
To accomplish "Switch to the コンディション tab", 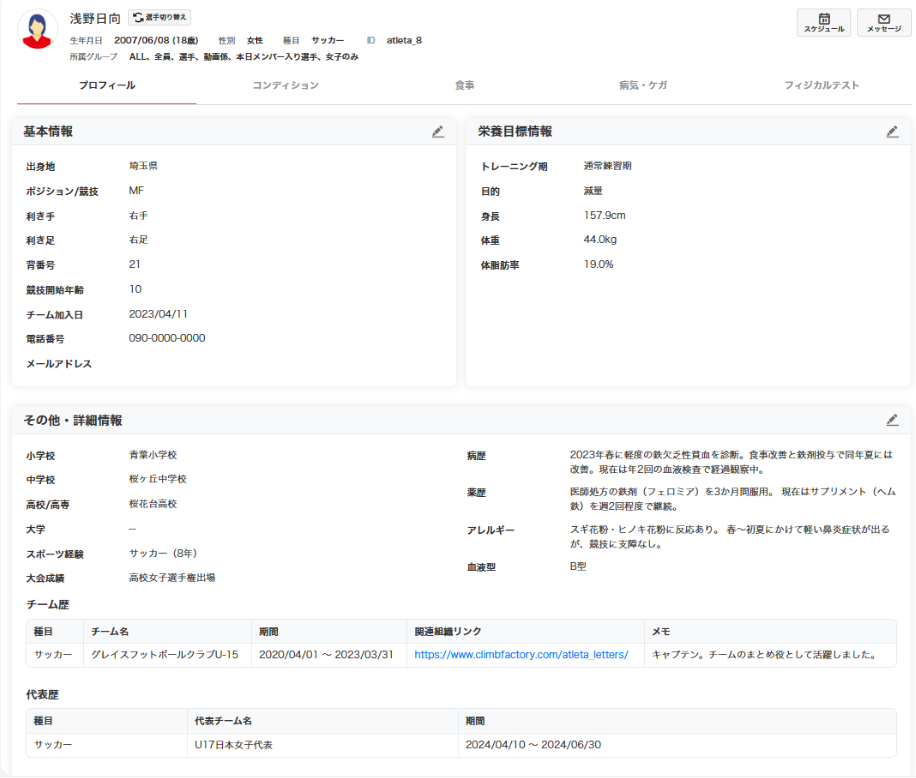I will pos(286,86).
